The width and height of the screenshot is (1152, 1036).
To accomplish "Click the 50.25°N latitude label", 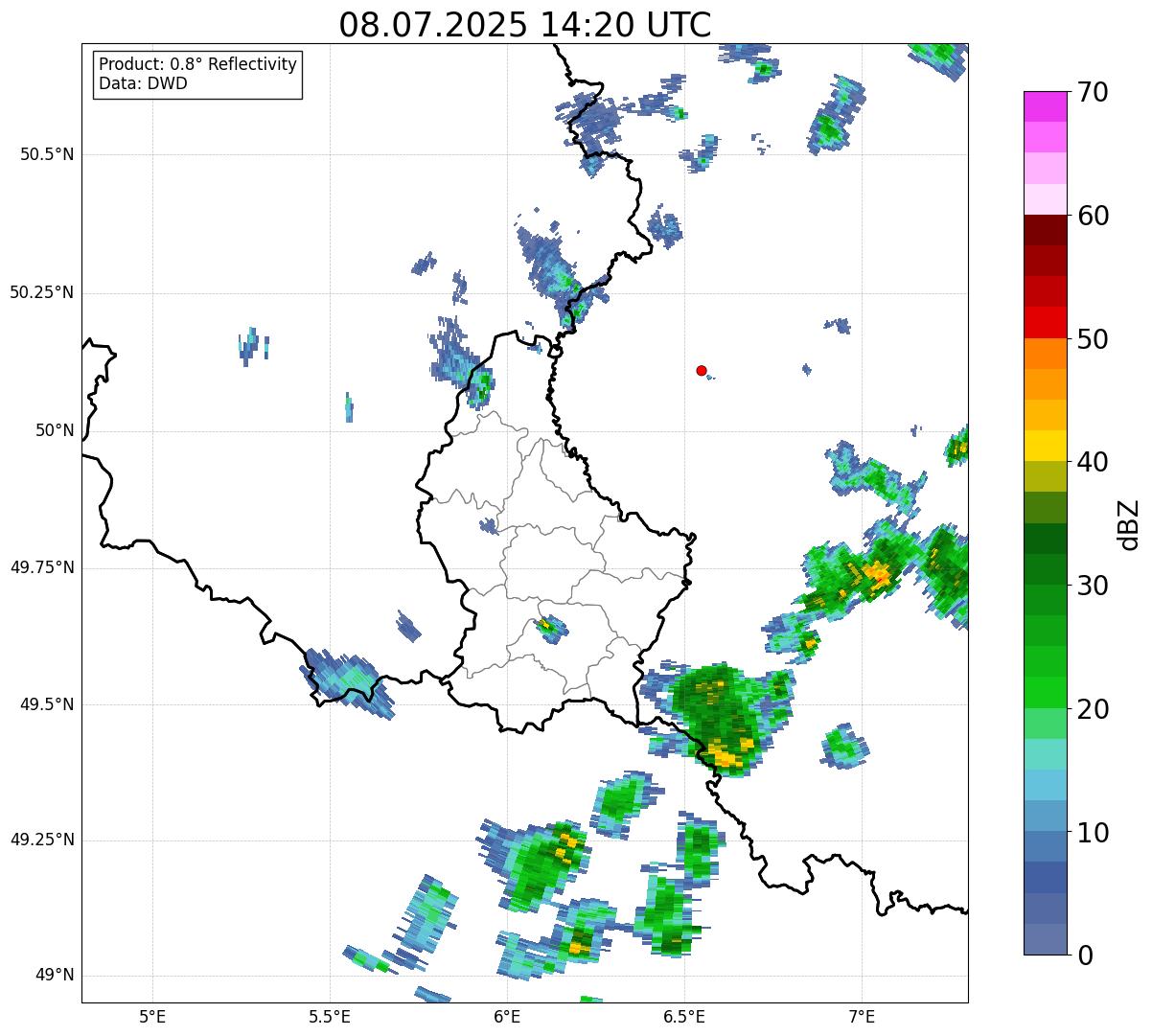I will pos(42,292).
